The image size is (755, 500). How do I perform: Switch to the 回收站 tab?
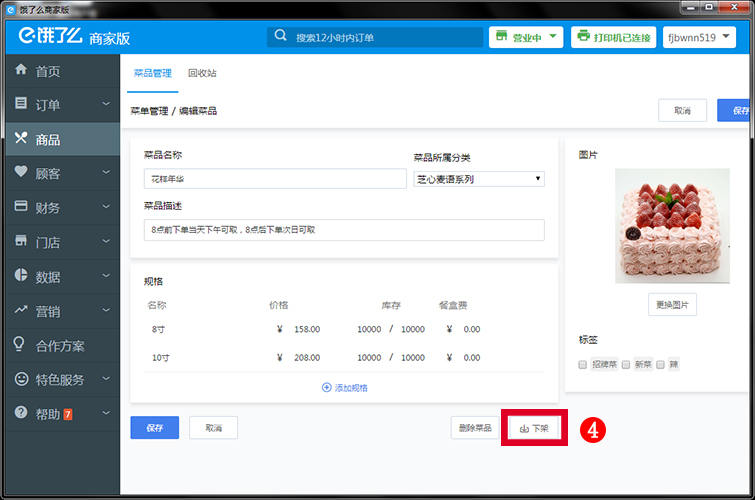(202, 74)
